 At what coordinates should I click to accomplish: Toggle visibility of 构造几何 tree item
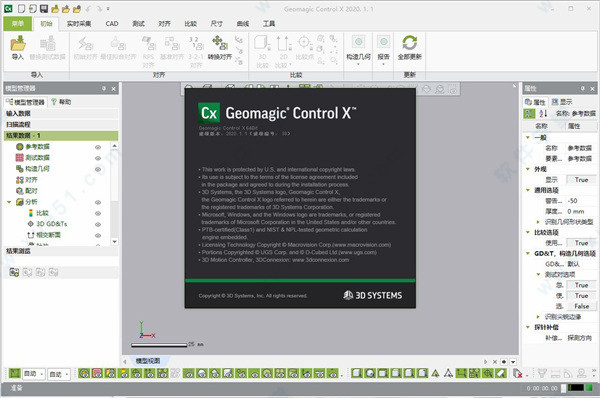(98, 169)
